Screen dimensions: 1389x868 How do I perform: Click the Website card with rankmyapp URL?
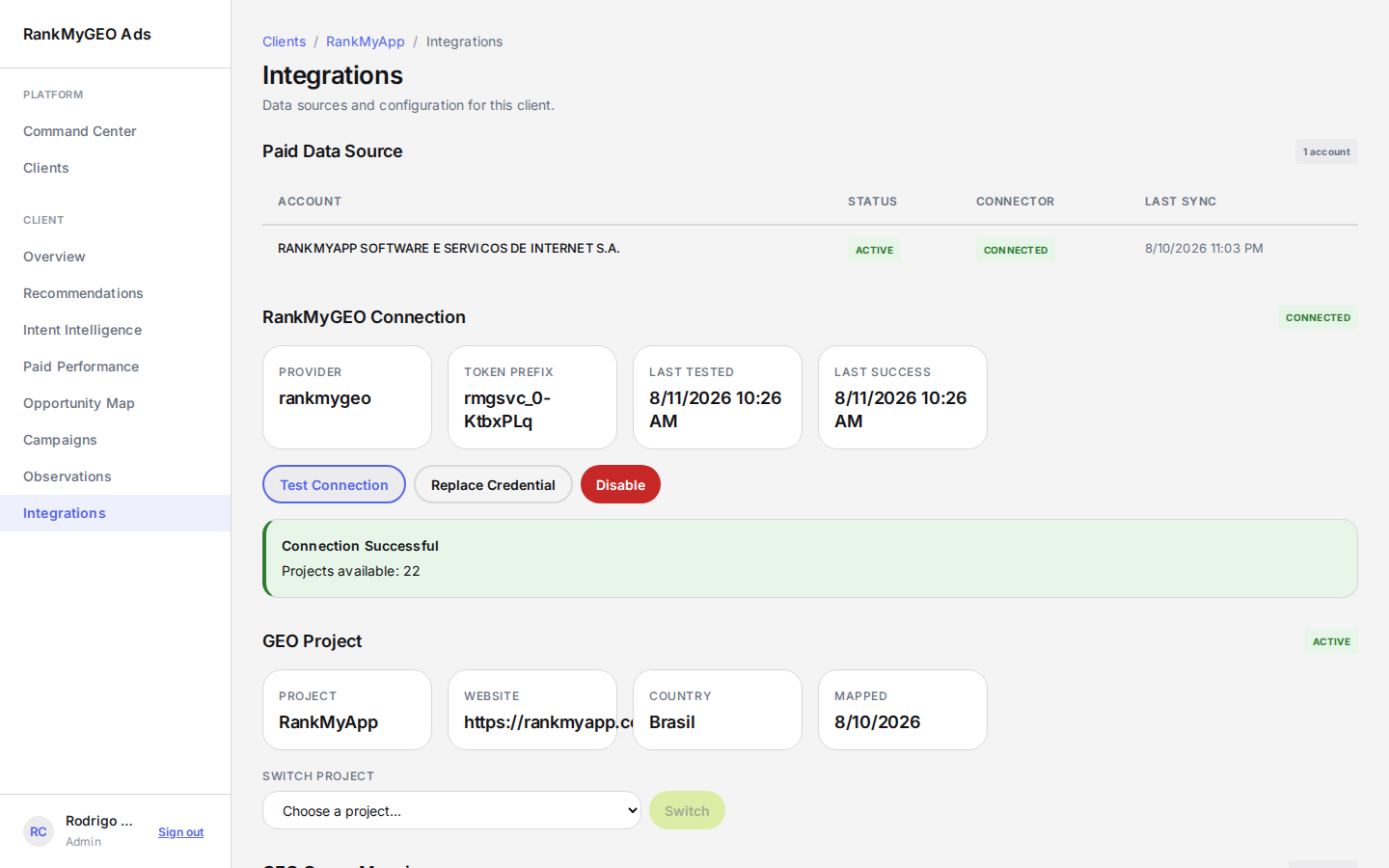tap(532, 710)
